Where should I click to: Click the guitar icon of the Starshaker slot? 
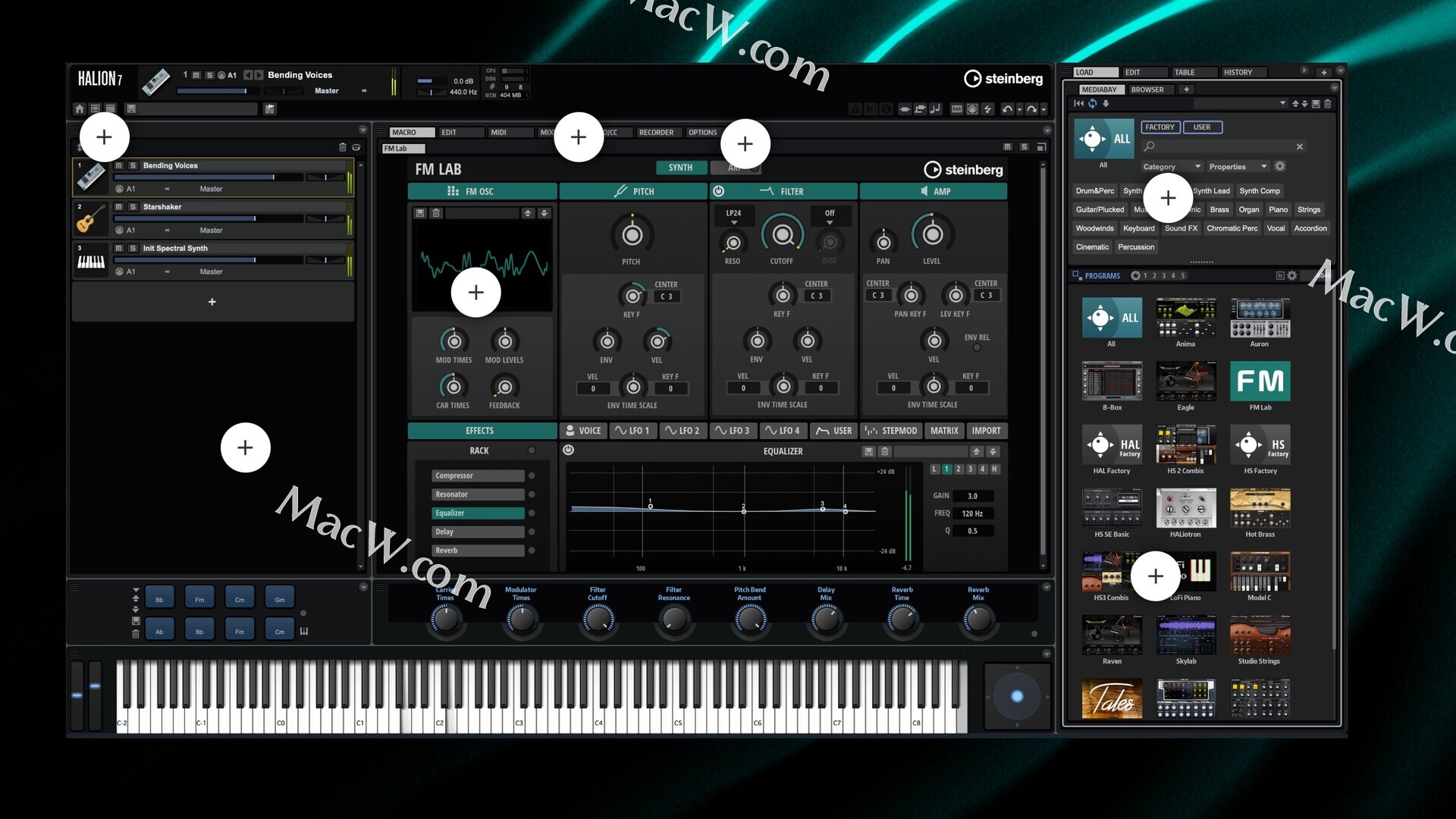tap(91, 218)
